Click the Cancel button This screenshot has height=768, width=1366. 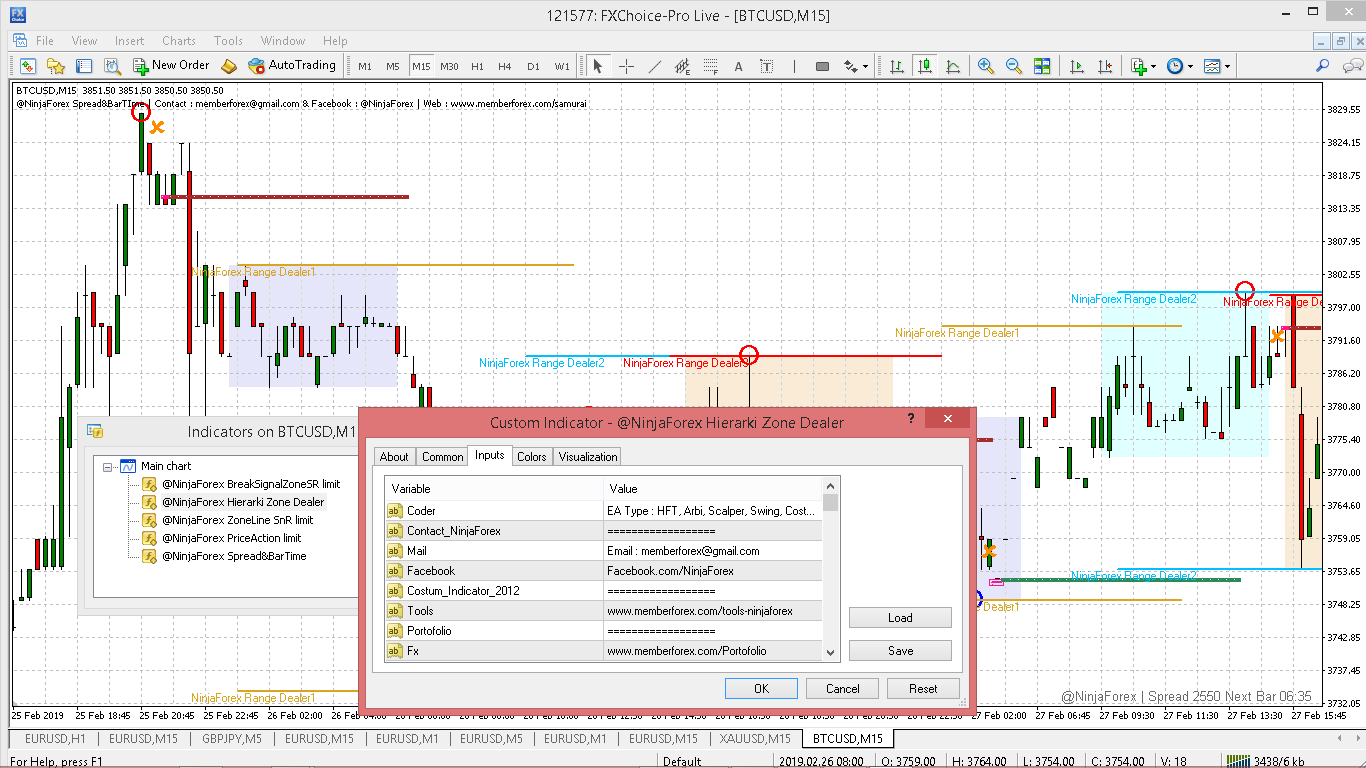[842, 688]
